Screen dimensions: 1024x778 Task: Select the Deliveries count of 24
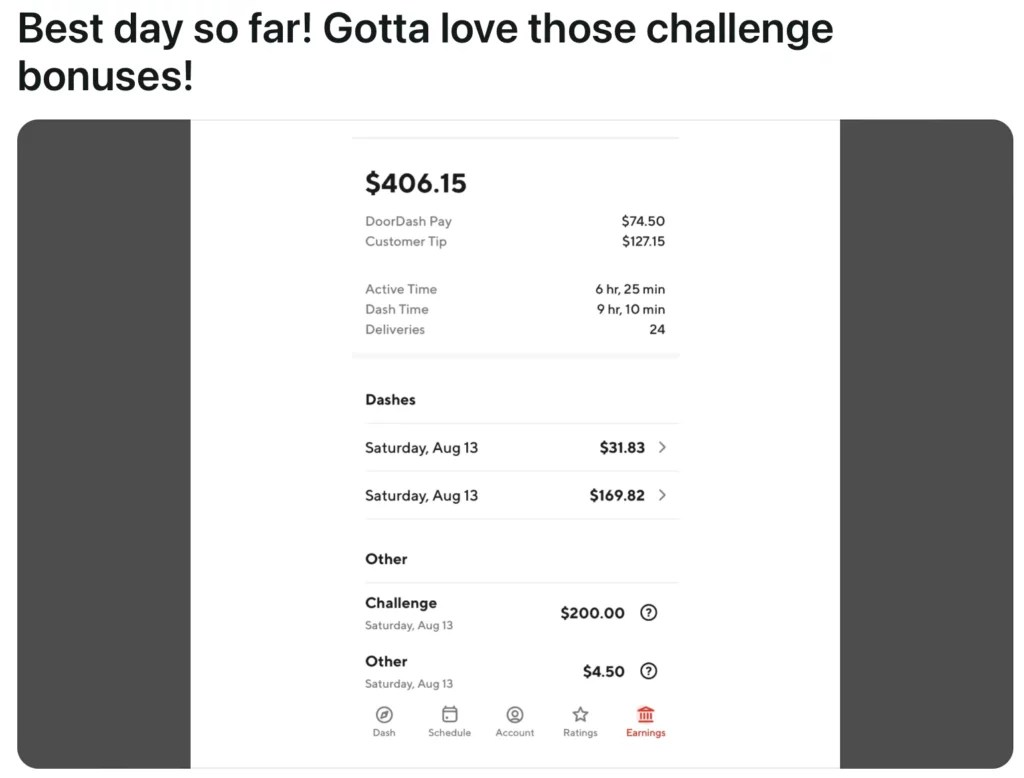pos(657,329)
